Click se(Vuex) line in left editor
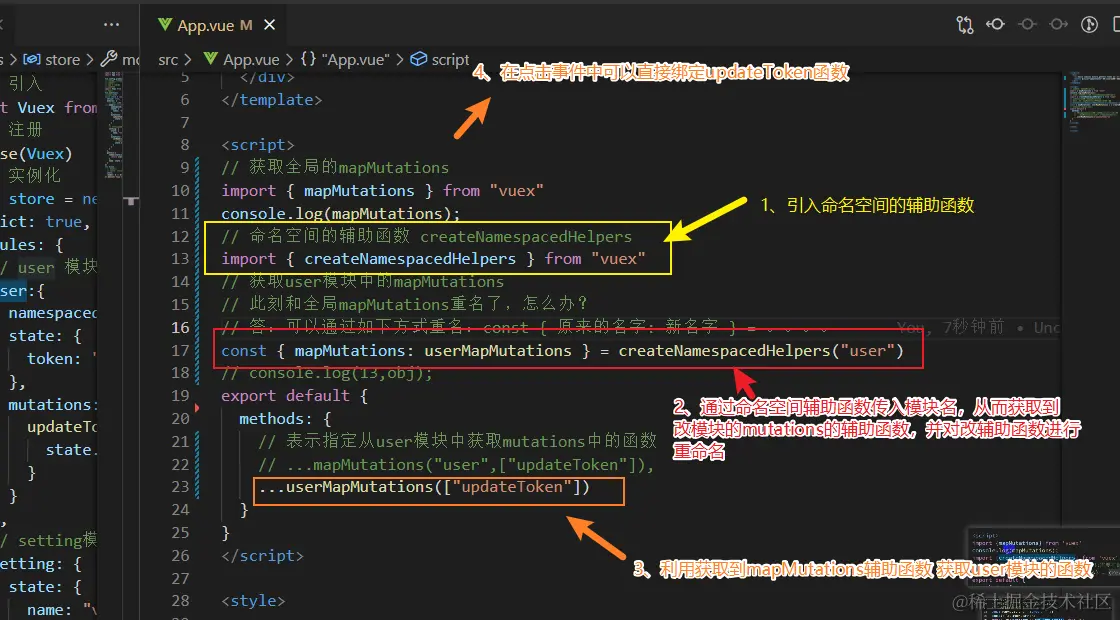 tap(36, 154)
